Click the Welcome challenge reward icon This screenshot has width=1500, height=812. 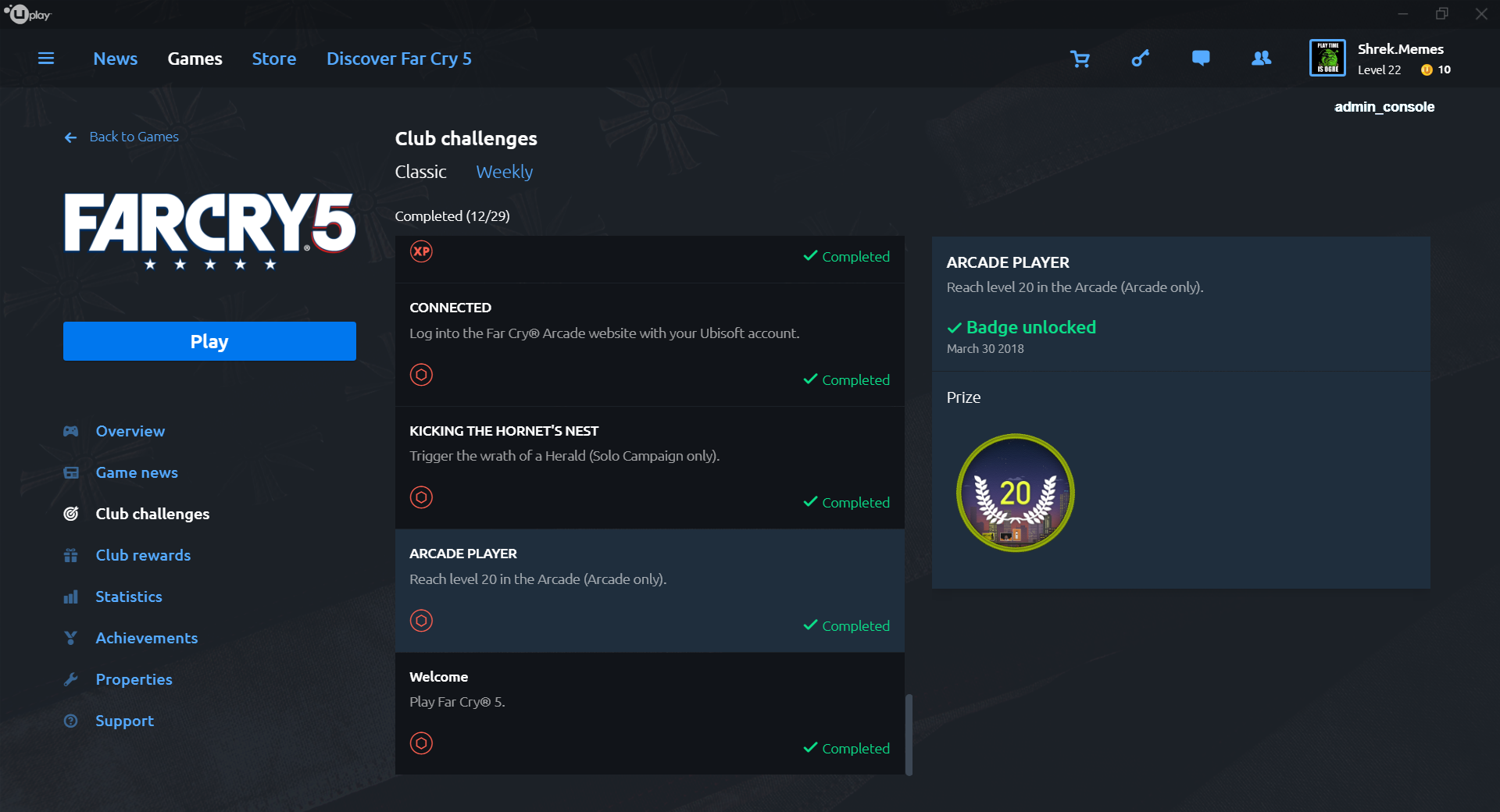(421, 743)
